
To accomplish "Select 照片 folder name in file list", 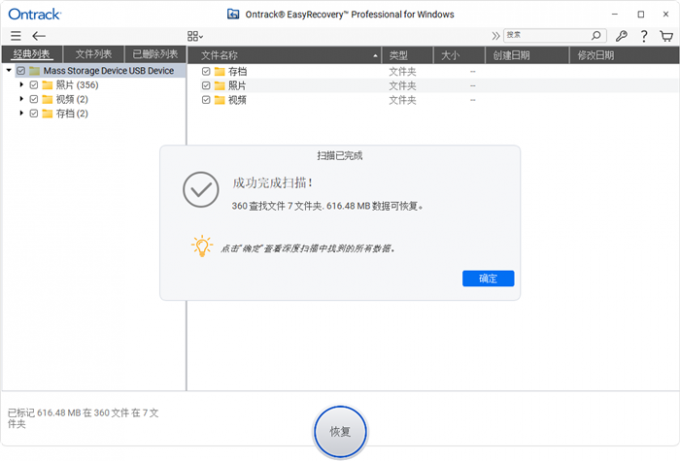I will click(x=238, y=86).
